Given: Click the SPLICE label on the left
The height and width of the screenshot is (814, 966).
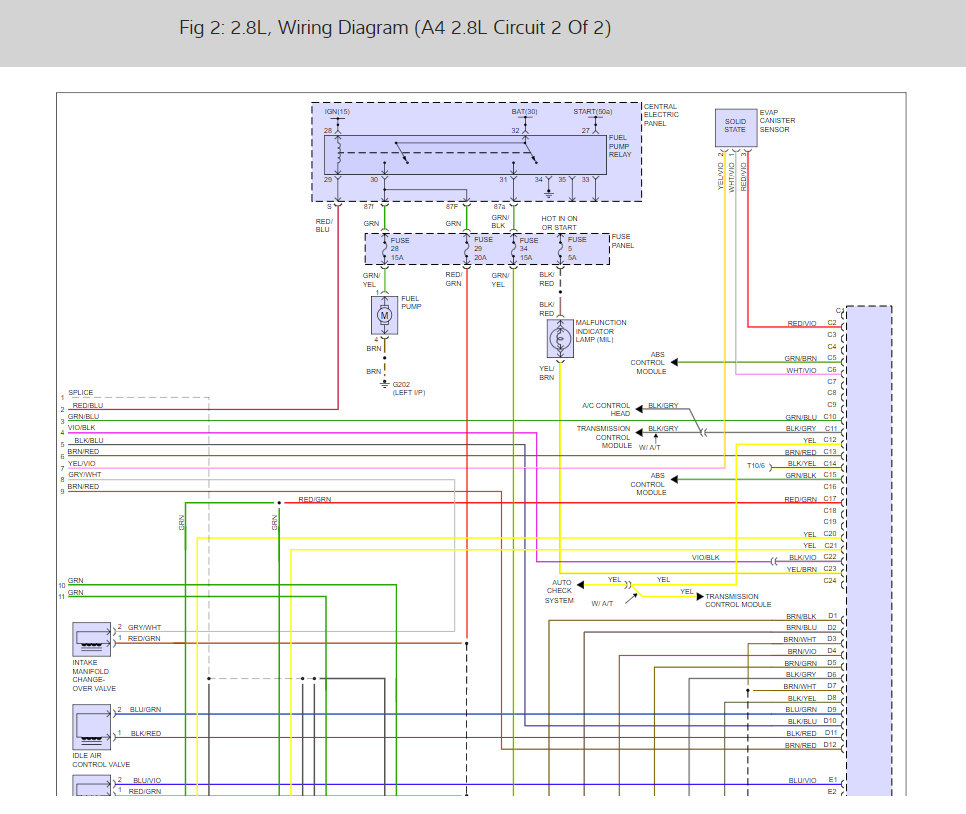Looking at the screenshot, I should (80, 392).
